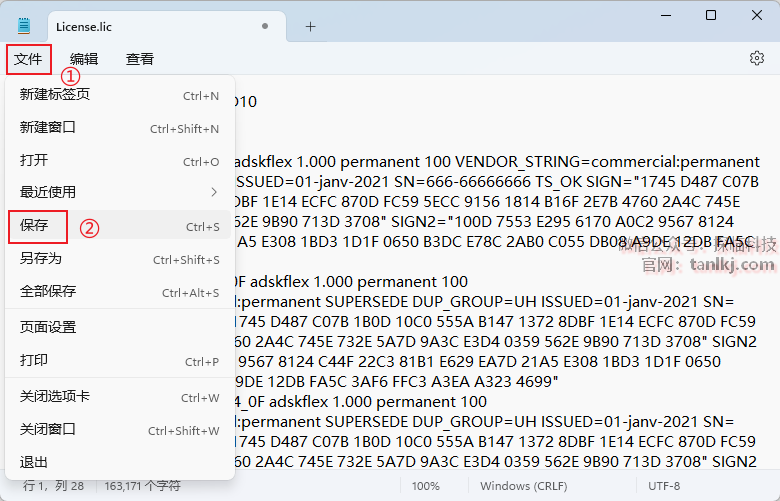Select 关闭窗口 menu entry
Viewport: 780px width, 501px height.
pyautogui.click(x=119, y=430)
